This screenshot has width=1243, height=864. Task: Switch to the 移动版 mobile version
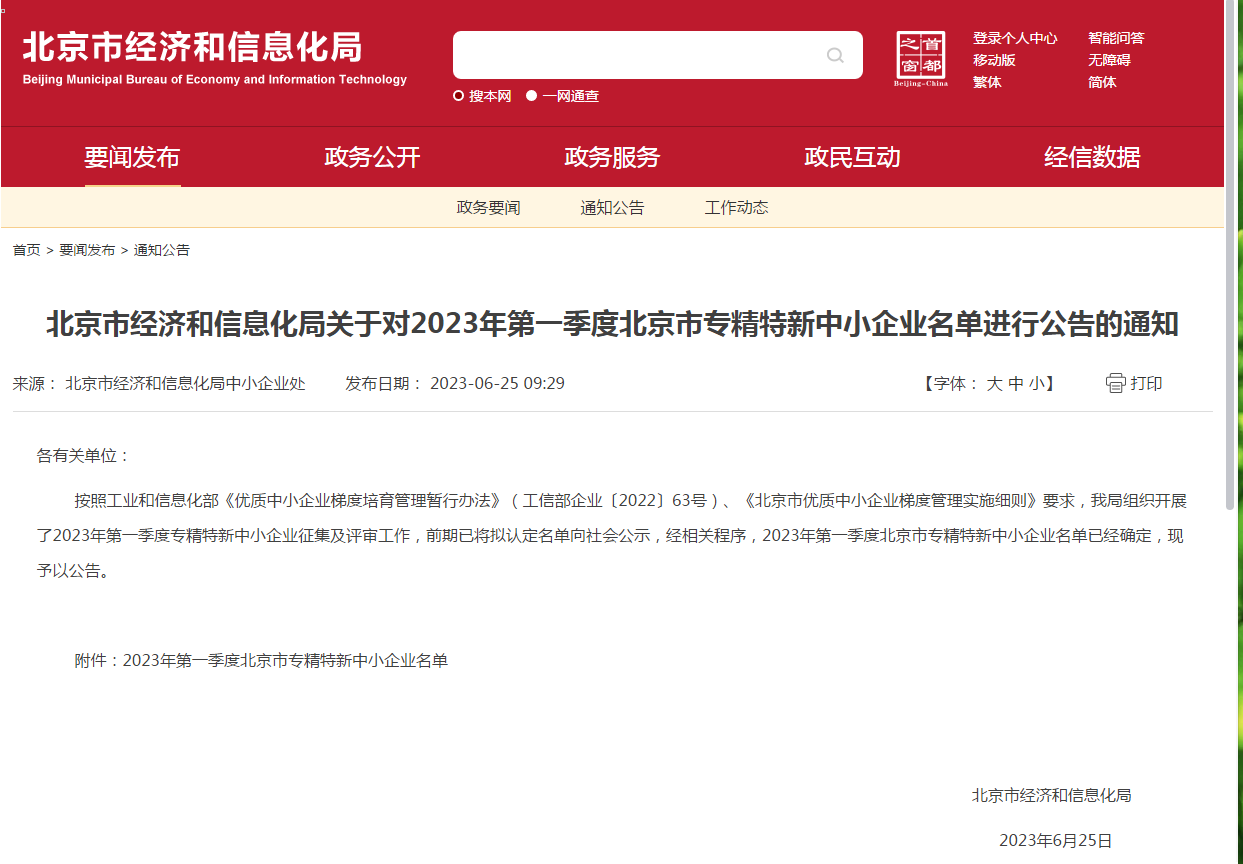click(994, 60)
